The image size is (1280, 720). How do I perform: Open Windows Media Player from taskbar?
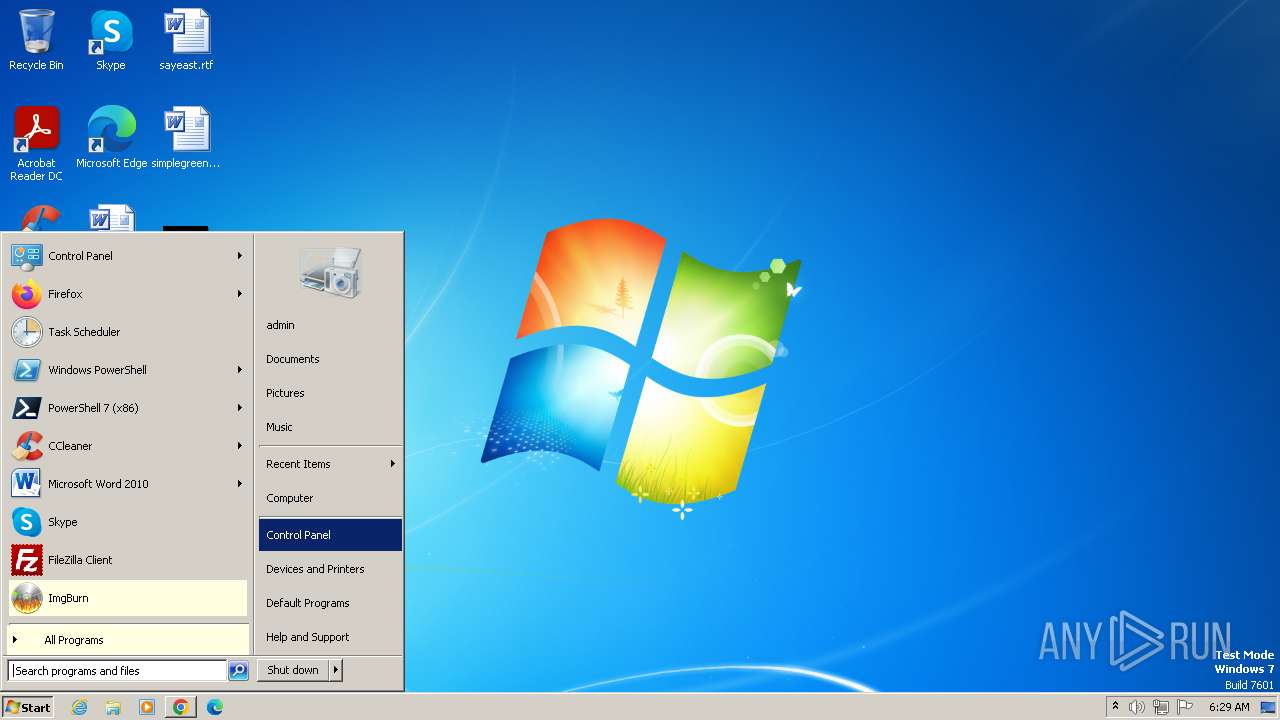point(147,707)
